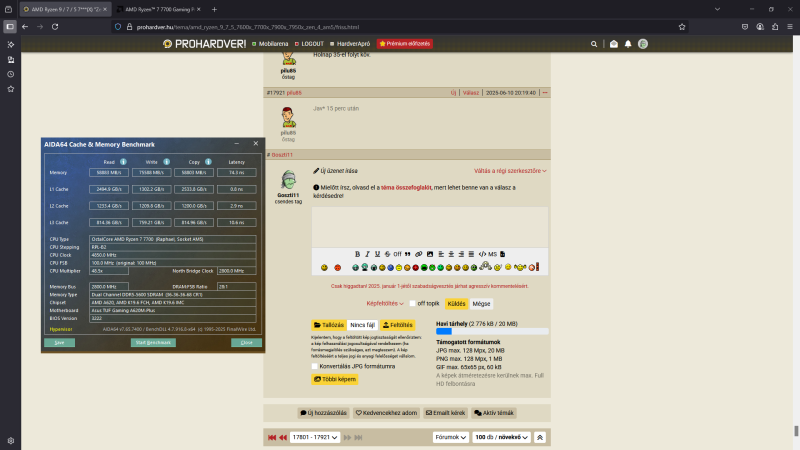800x450 pixels.
Task: Bookmark this page with the star icon
Action: coord(682,27)
